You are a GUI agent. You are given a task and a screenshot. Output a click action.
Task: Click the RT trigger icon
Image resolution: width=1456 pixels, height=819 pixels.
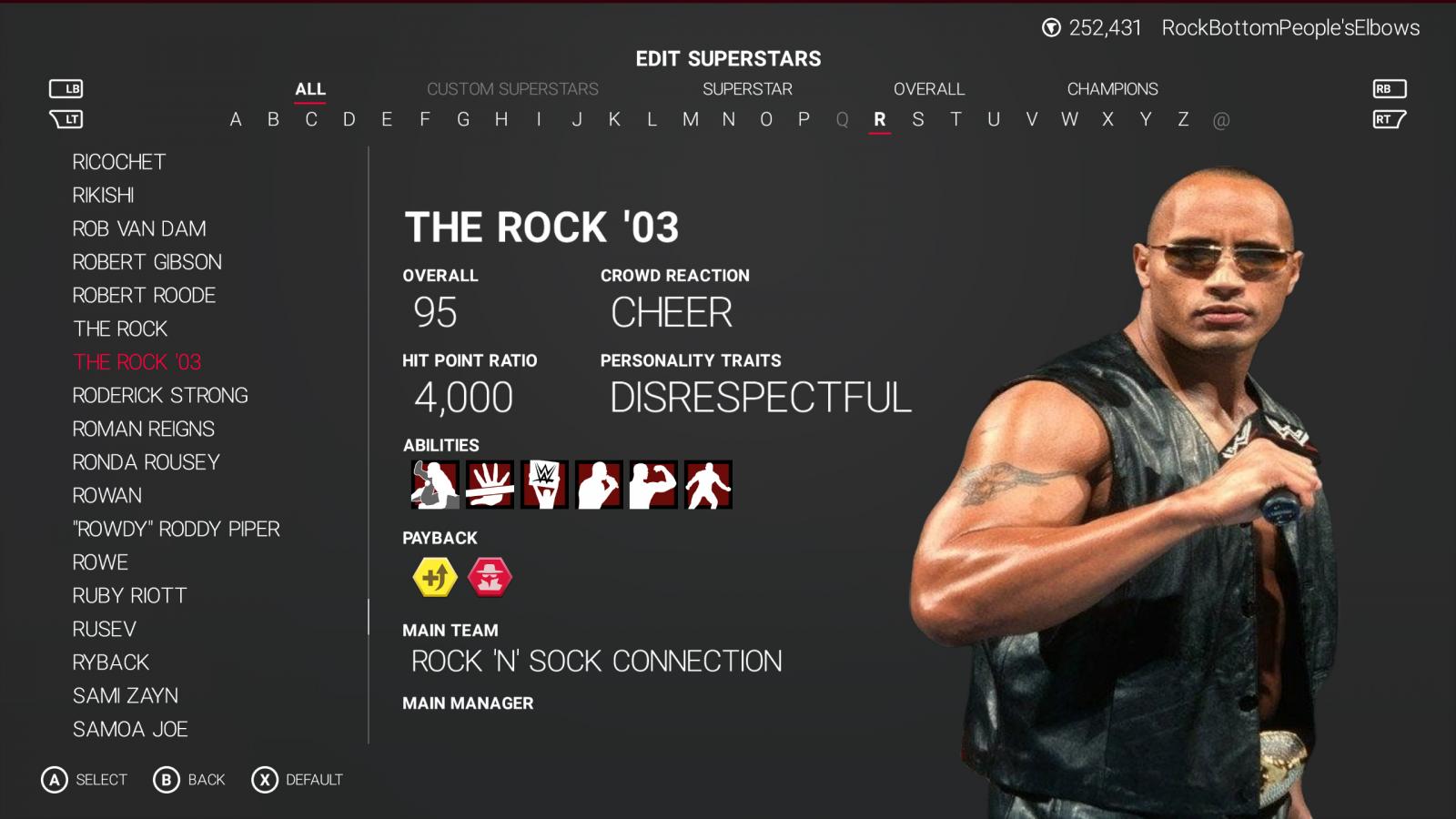pos(1389,119)
